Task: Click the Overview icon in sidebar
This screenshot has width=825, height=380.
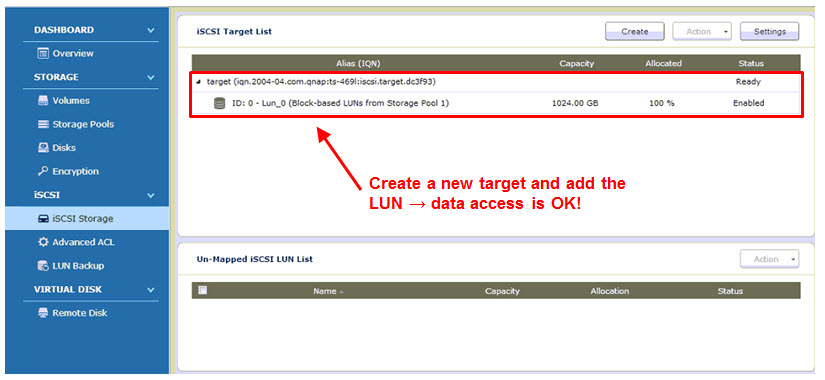Action: tap(43, 53)
